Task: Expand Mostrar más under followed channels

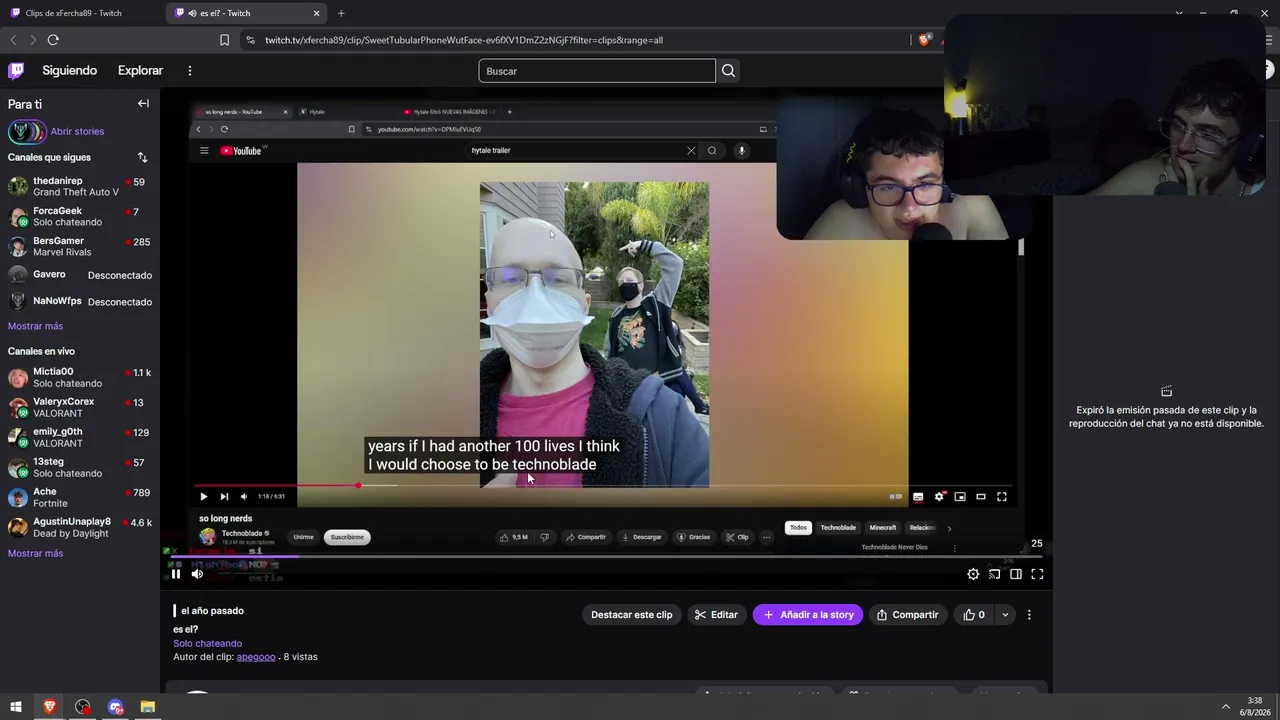Action: (35, 326)
